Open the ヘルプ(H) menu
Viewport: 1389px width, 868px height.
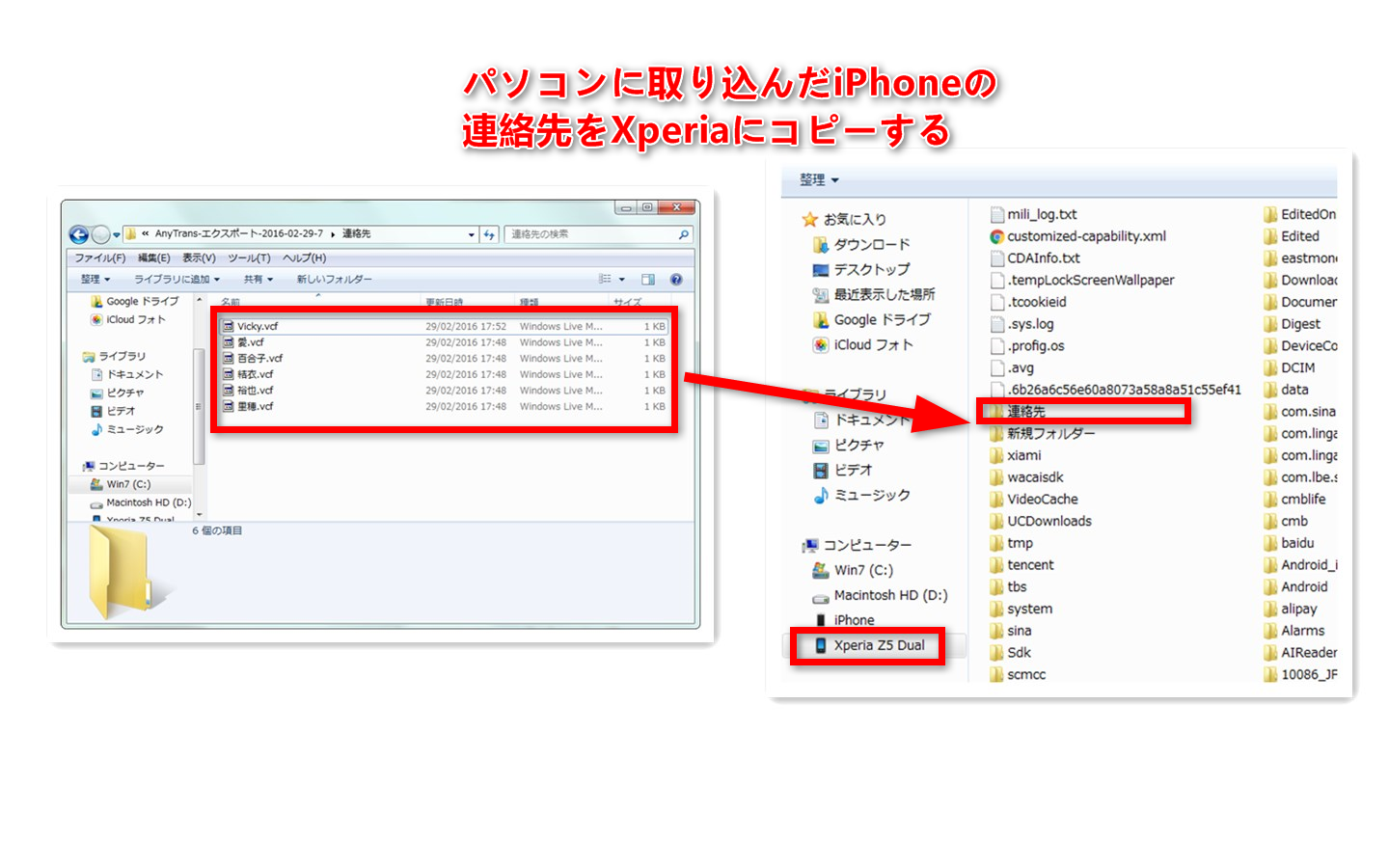(304, 258)
